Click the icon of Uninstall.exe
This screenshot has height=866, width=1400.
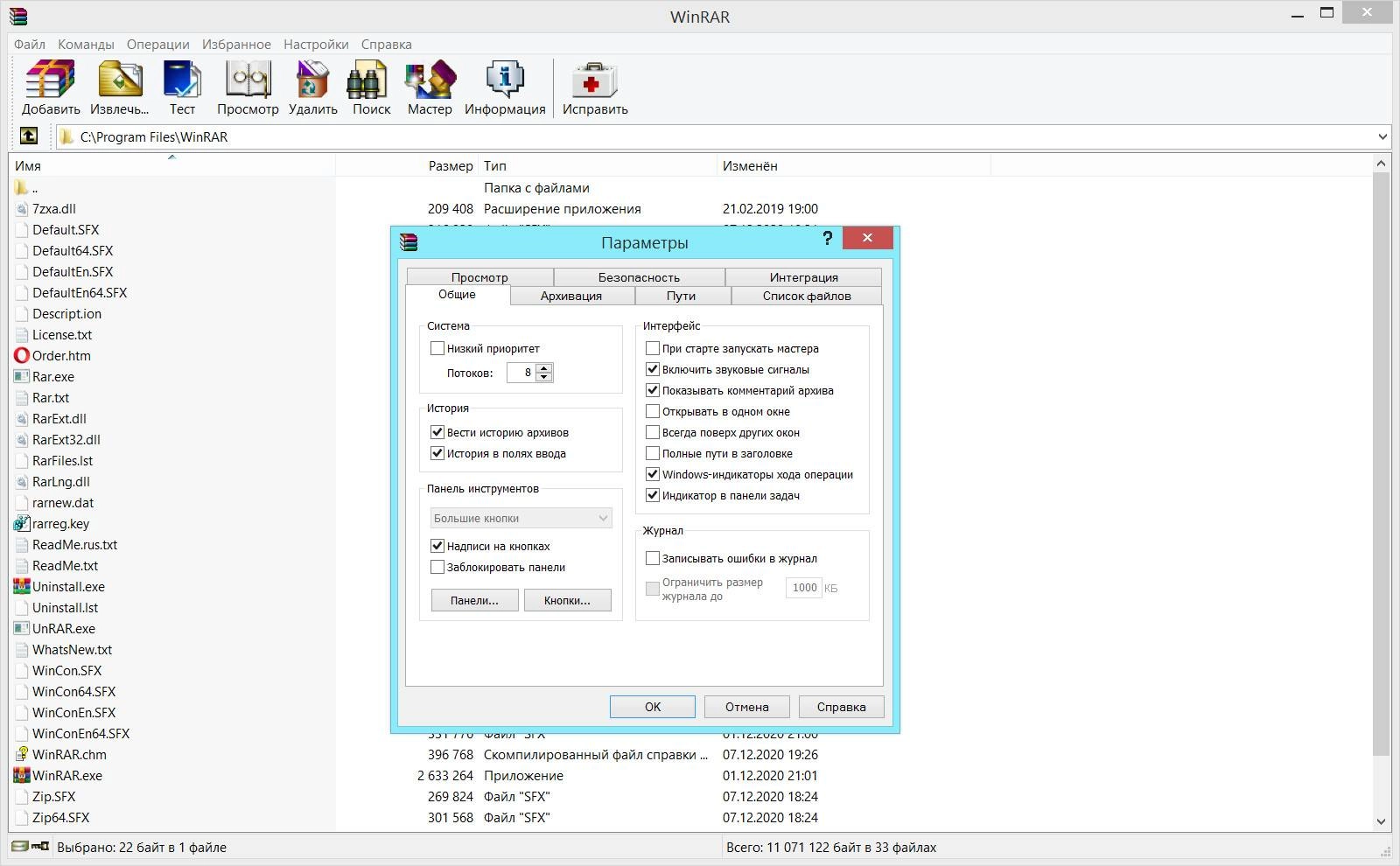(x=22, y=586)
